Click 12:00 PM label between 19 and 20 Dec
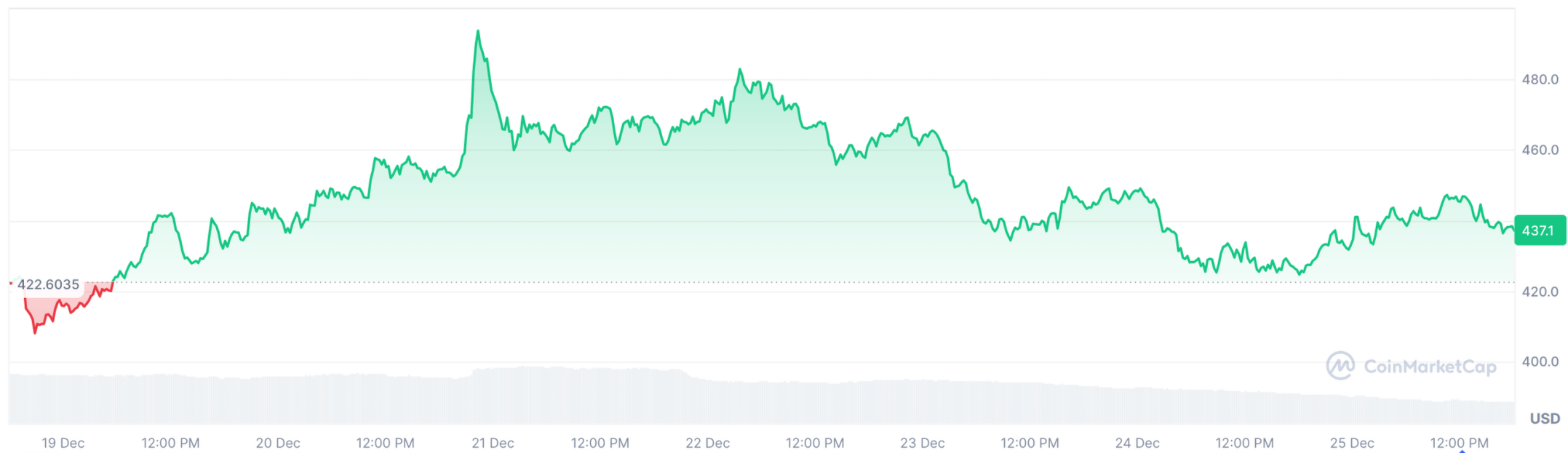This screenshot has height=453, width=1568. click(x=170, y=443)
